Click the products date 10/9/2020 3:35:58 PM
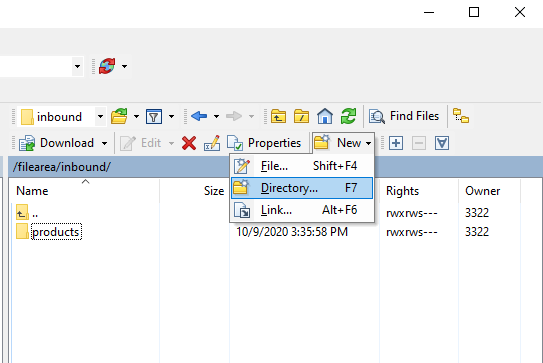Viewport: 543px width, 363px height. coord(292,232)
